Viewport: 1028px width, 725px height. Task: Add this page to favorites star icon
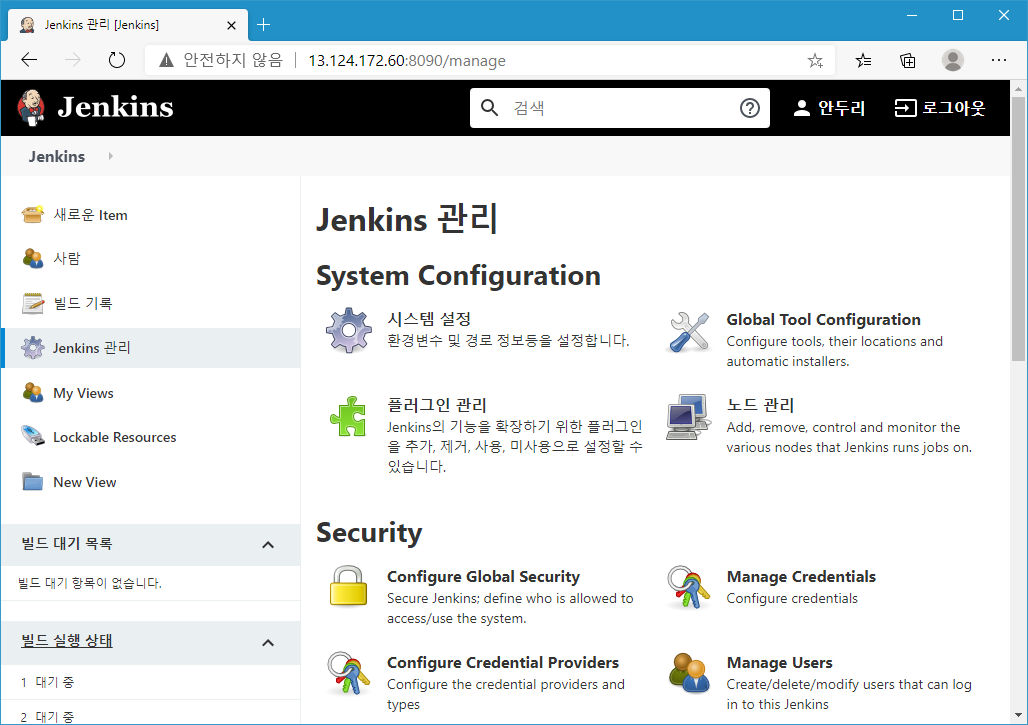point(815,61)
